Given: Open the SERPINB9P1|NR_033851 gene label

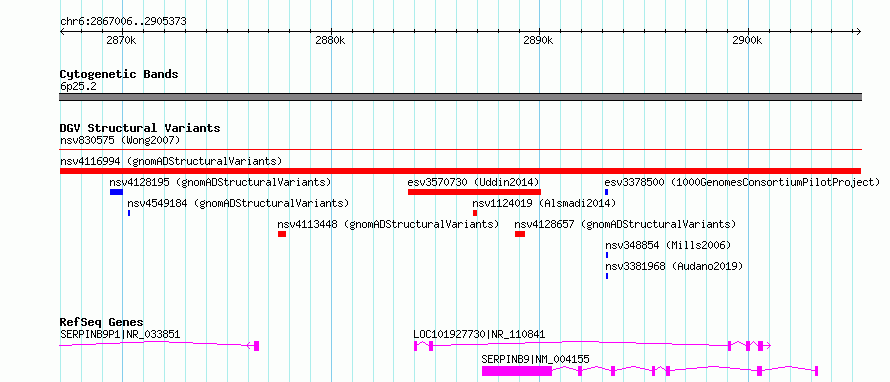Looking at the screenshot, I should 120,334.
